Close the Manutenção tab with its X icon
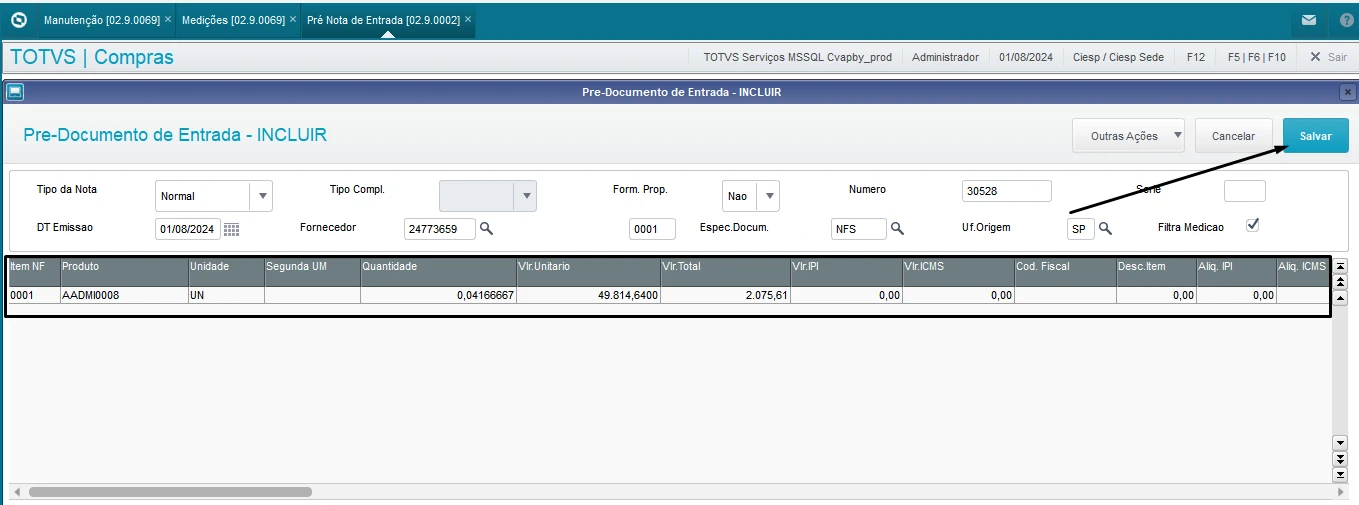This screenshot has width=1359, height=505. click(167, 19)
